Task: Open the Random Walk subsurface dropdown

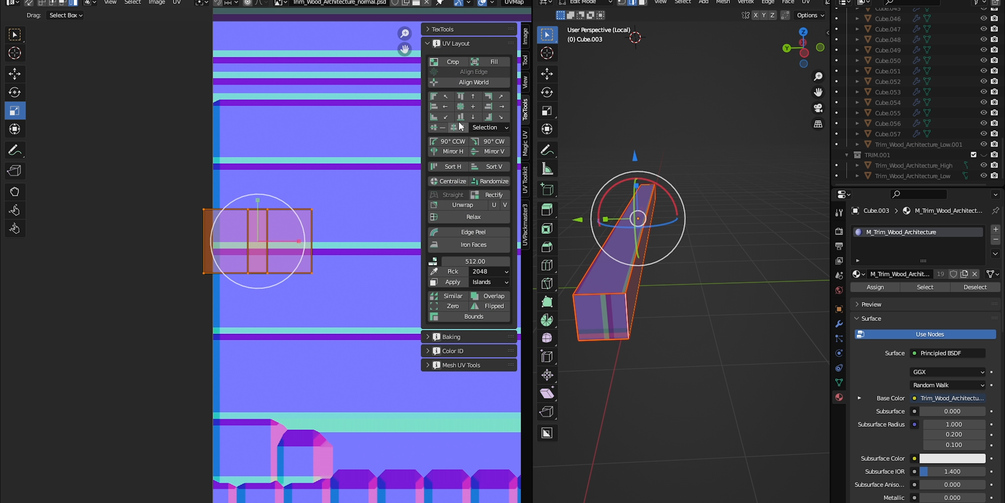Action: tap(947, 385)
